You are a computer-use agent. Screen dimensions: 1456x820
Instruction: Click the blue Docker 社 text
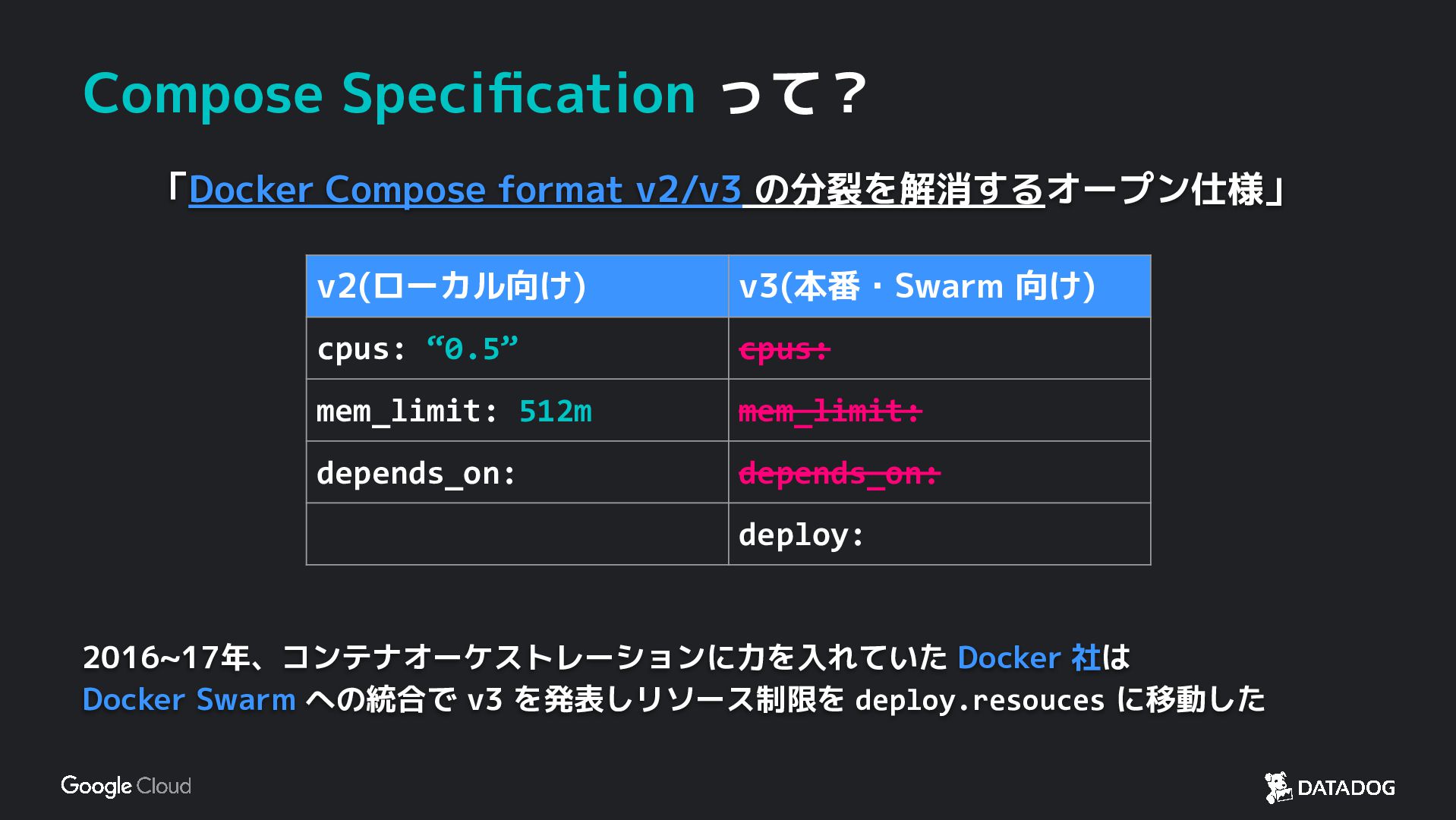point(1029,658)
